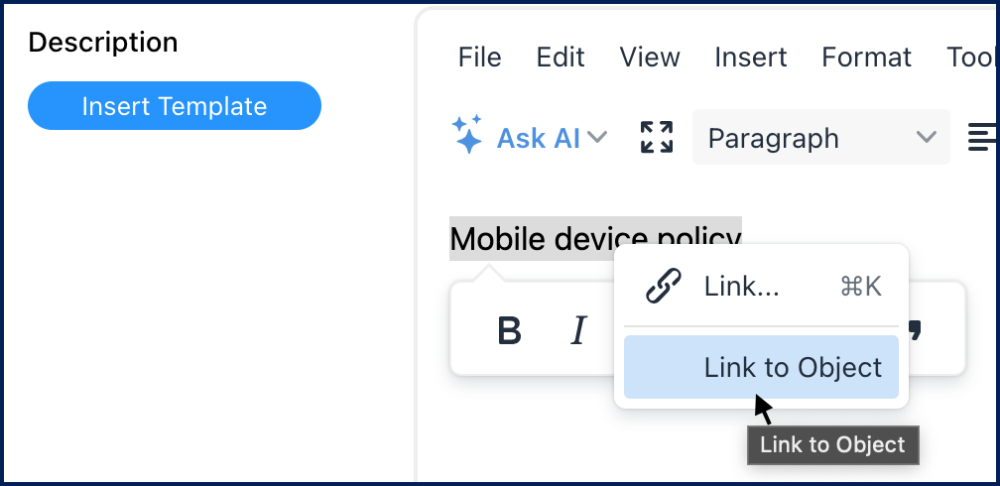Image resolution: width=1000 pixels, height=486 pixels.
Task: Open the File menu
Action: point(479,57)
